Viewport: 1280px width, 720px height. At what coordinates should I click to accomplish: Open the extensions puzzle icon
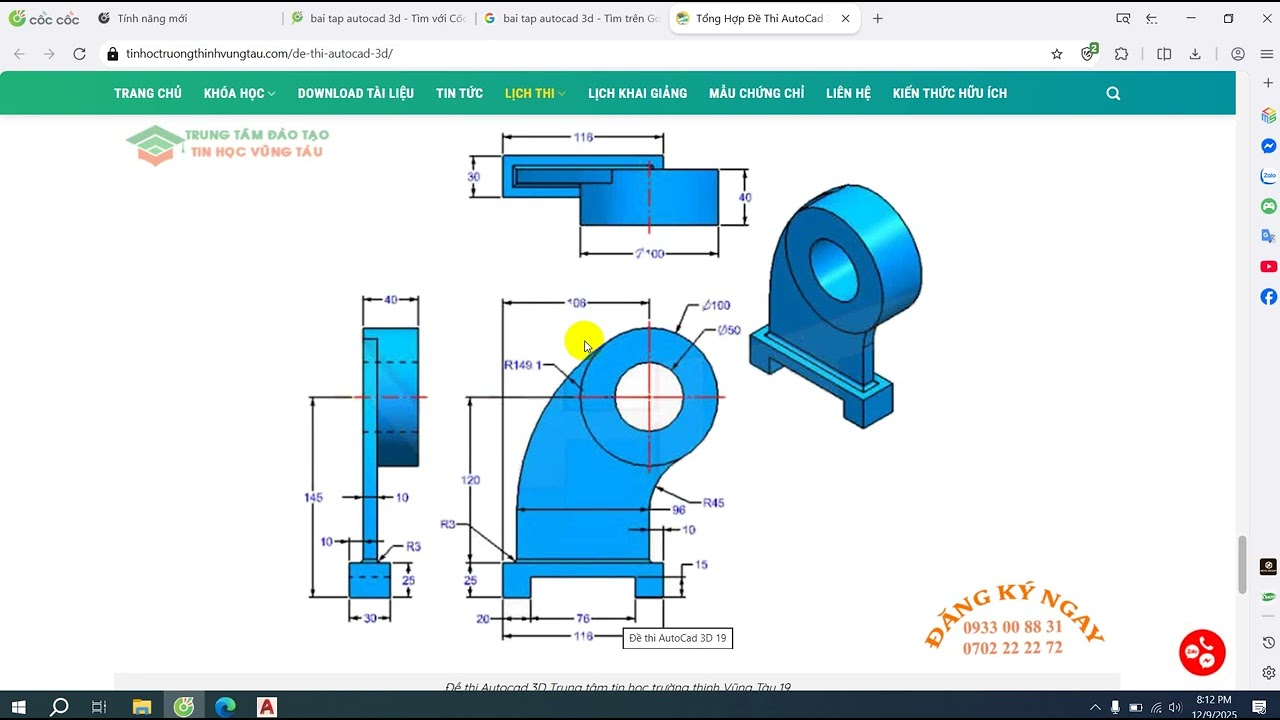tap(1121, 54)
